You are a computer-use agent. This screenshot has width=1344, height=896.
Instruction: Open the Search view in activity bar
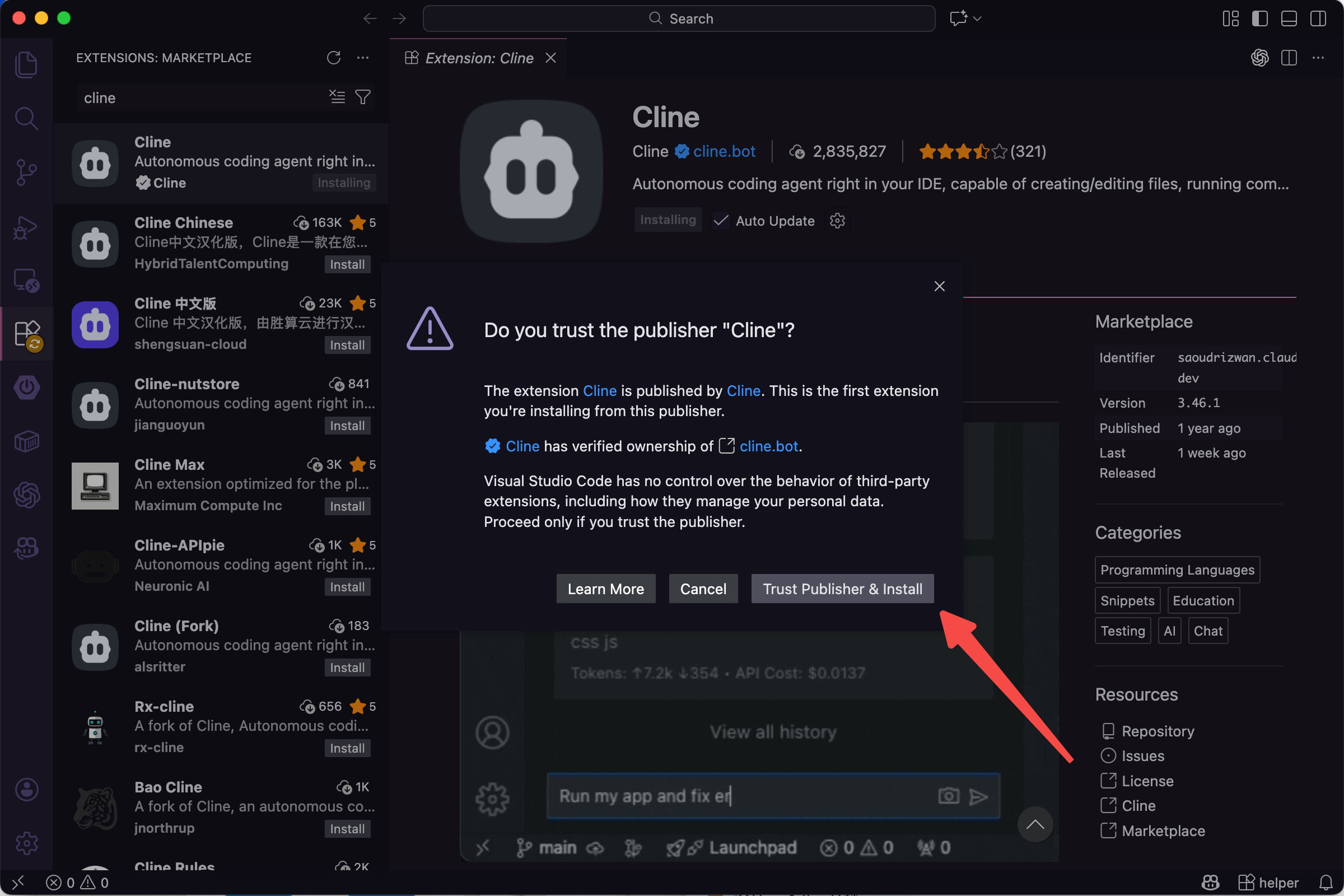click(26, 118)
